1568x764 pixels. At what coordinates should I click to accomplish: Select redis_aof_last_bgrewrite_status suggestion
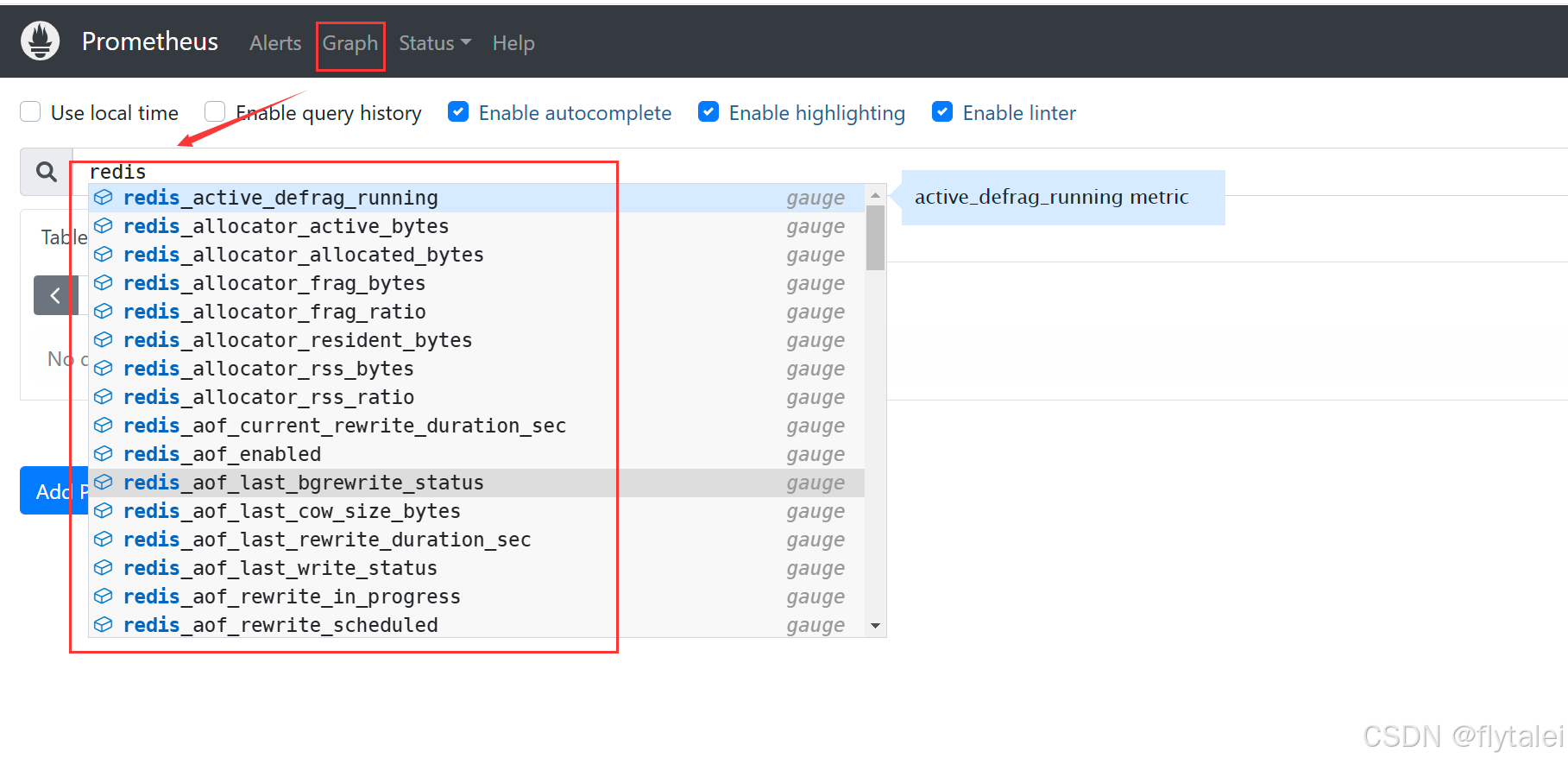pos(476,483)
